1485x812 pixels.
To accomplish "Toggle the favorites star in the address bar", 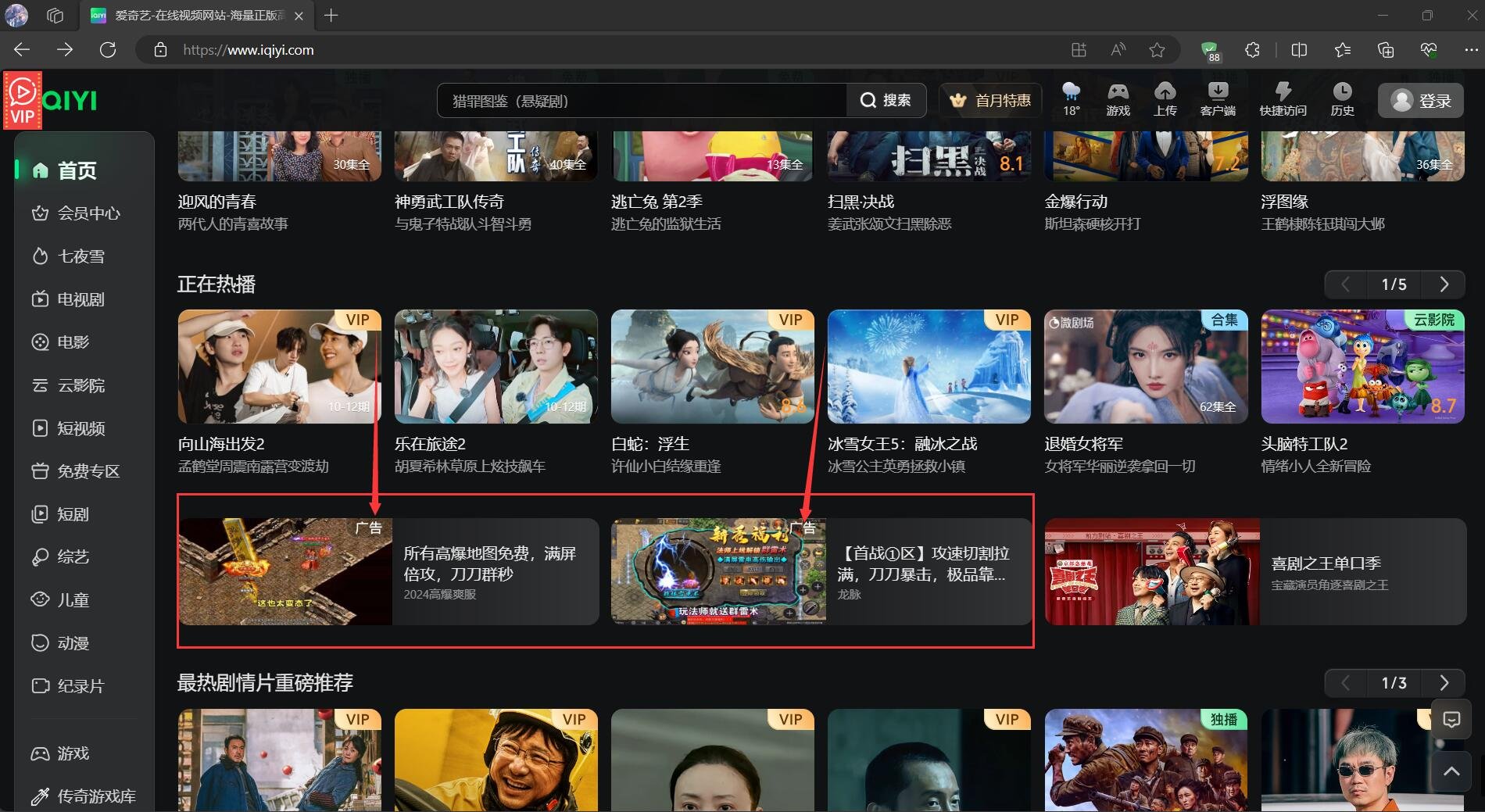I will [x=1158, y=49].
